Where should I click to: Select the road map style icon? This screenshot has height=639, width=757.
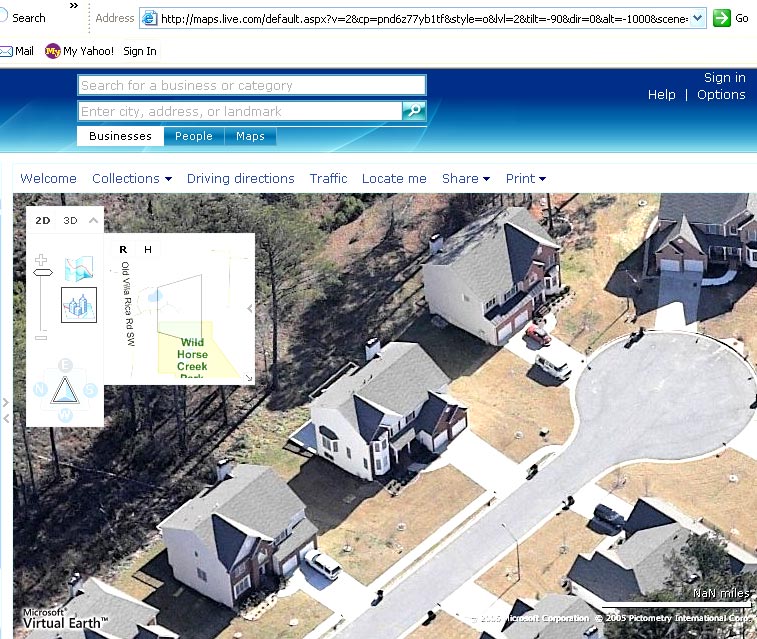(x=79, y=269)
